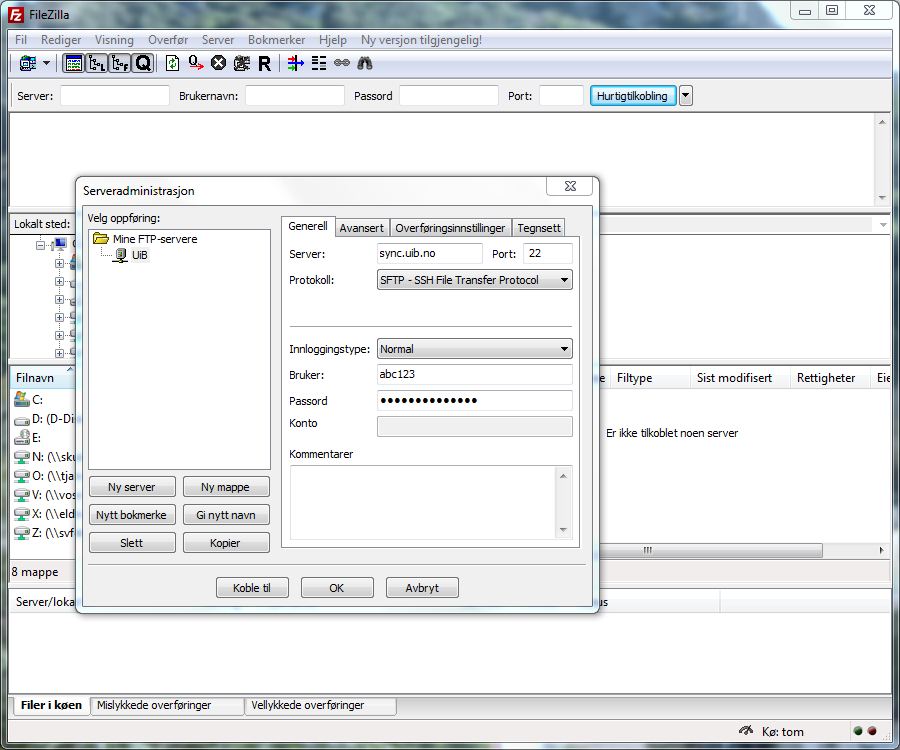Click the Ny server button
This screenshot has height=750, width=900.
point(132,487)
